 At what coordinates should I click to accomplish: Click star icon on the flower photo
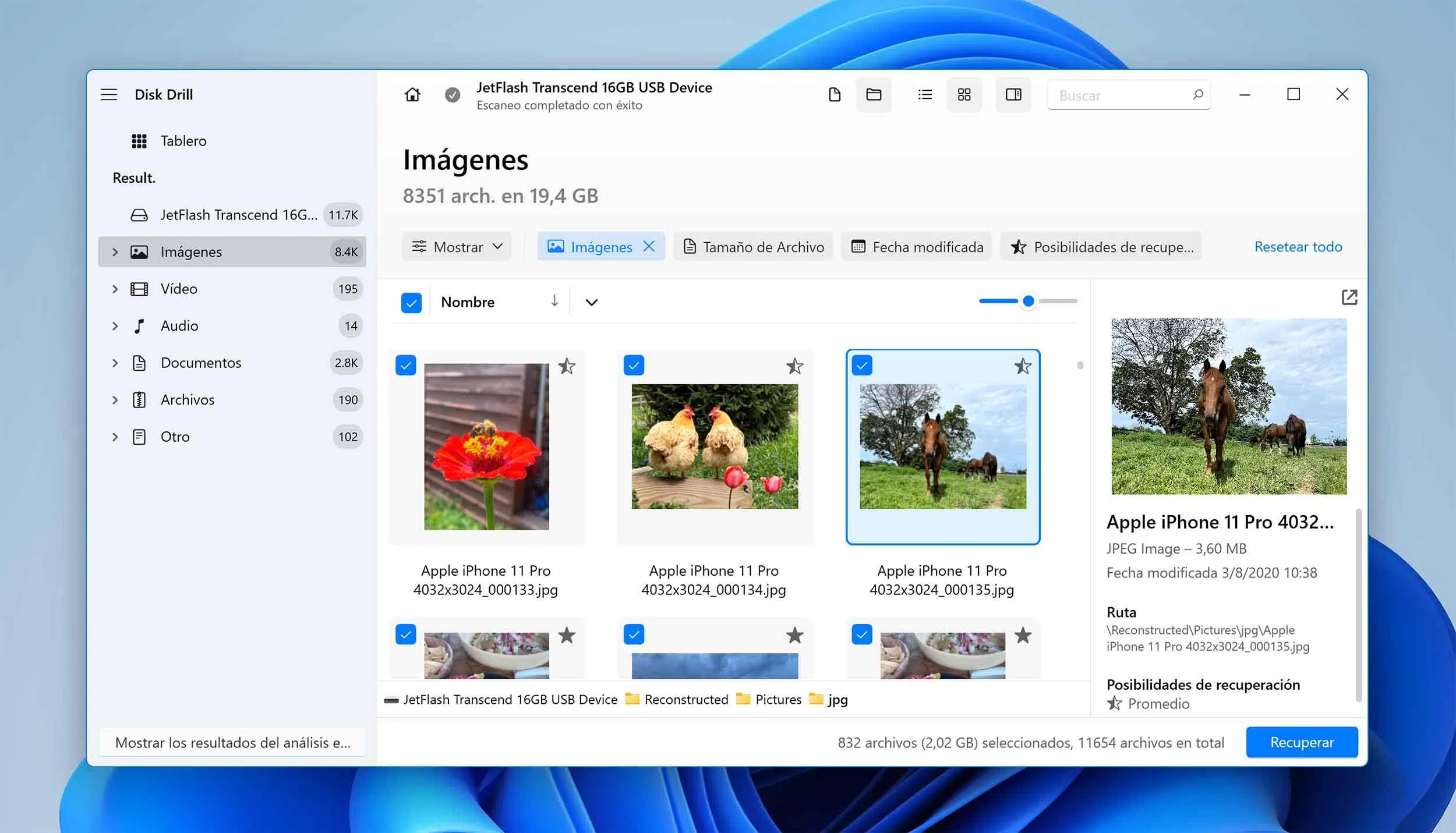pyautogui.click(x=566, y=366)
